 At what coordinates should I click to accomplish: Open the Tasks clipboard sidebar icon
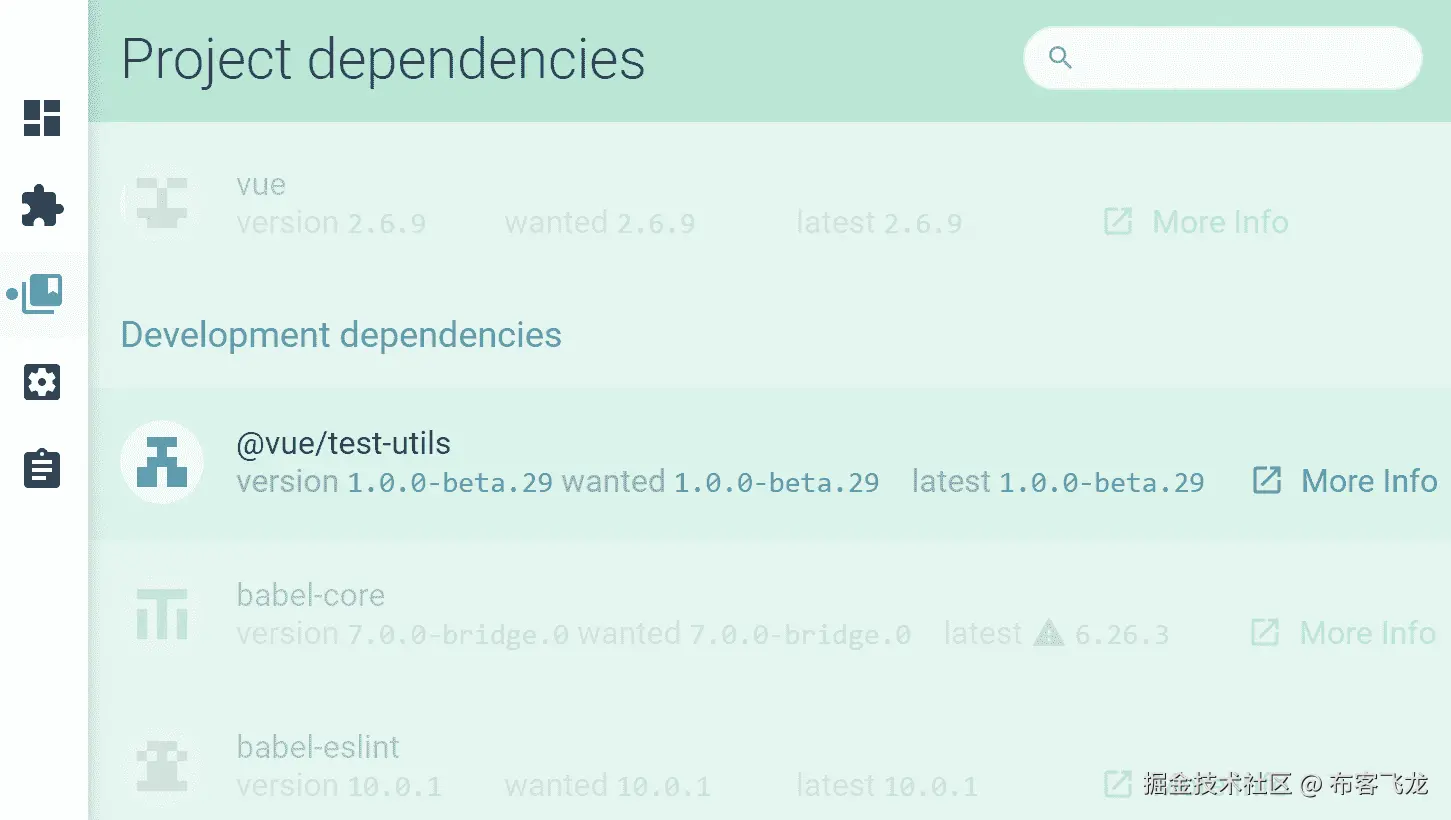click(x=42, y=469)
